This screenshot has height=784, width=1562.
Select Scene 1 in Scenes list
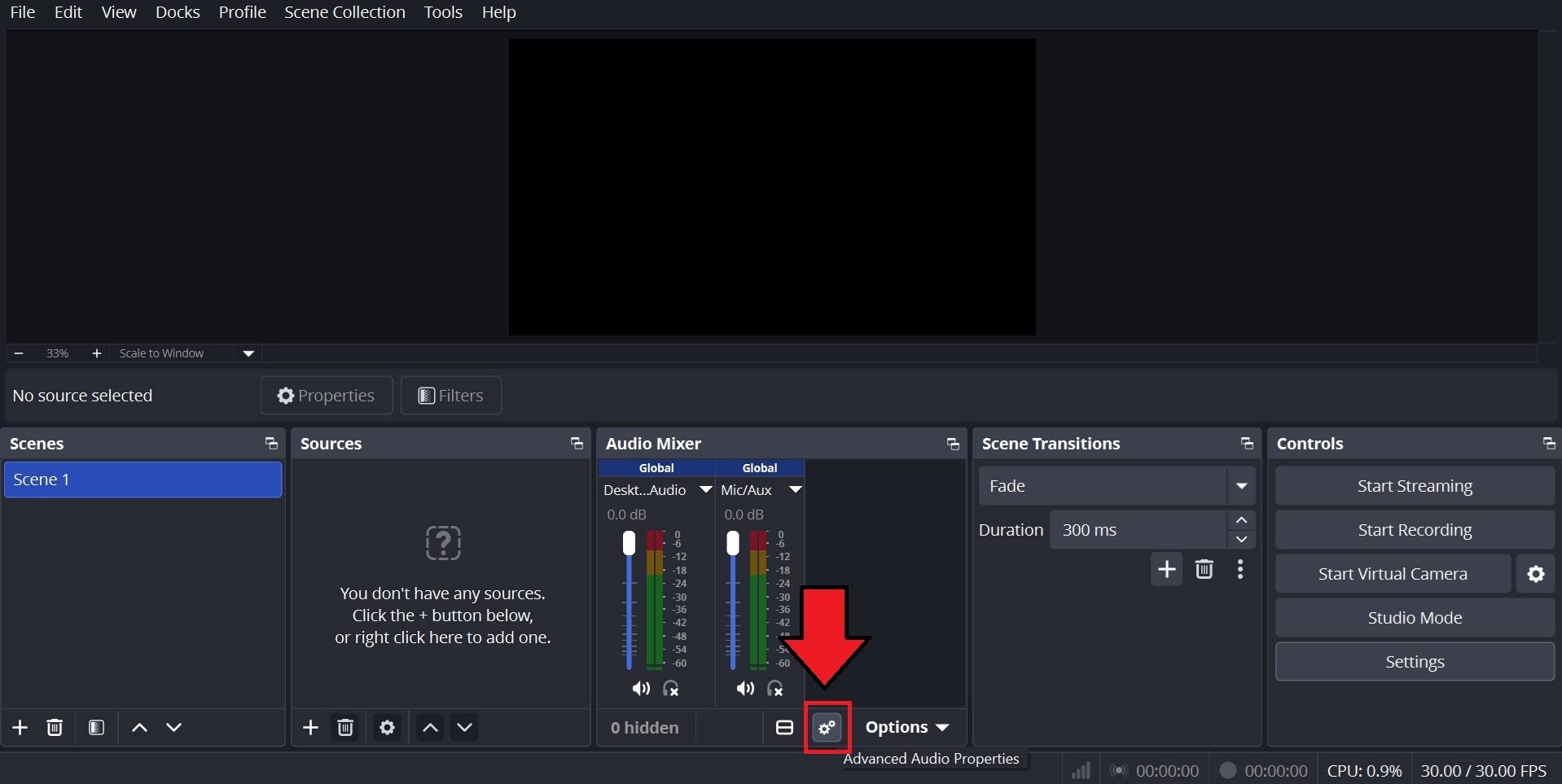point(143,480)
